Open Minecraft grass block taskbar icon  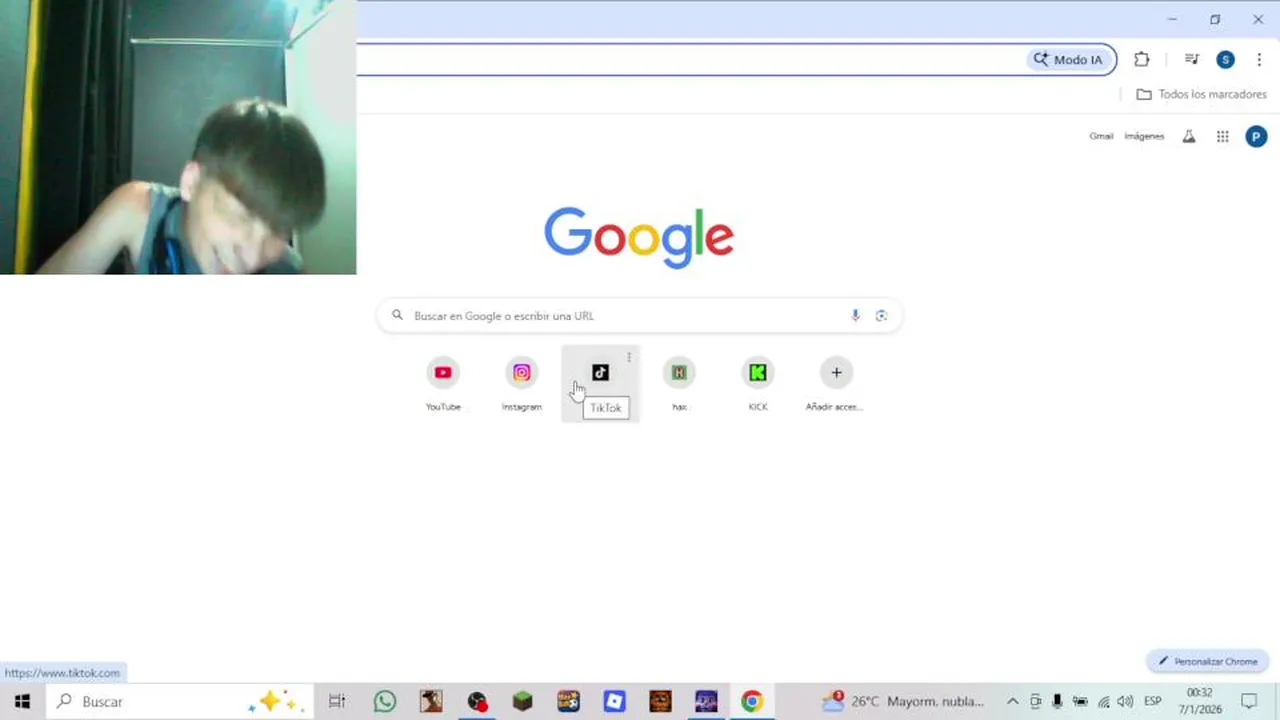coord(522,701)
